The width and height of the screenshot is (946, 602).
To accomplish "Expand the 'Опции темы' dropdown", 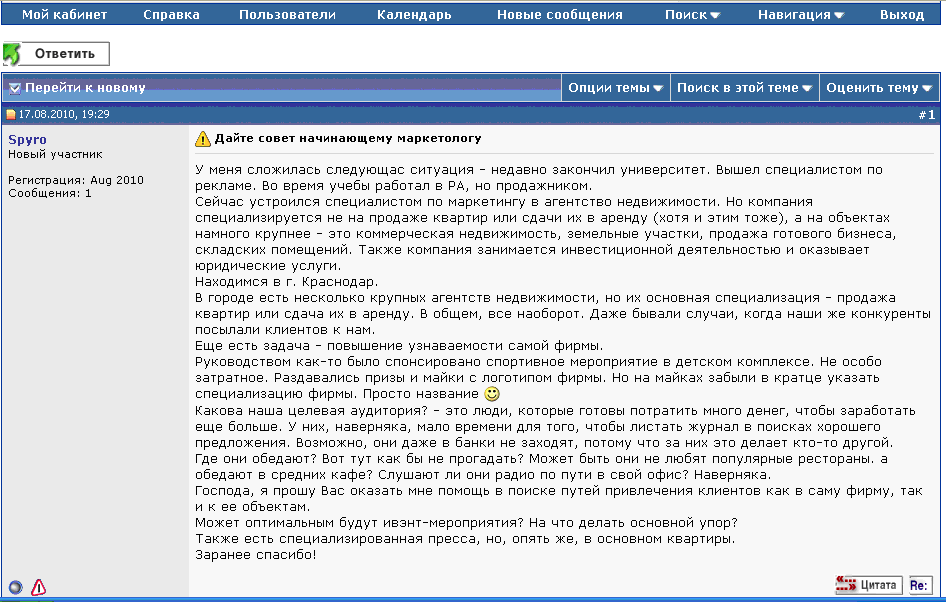I will click(x=616, y=88).
